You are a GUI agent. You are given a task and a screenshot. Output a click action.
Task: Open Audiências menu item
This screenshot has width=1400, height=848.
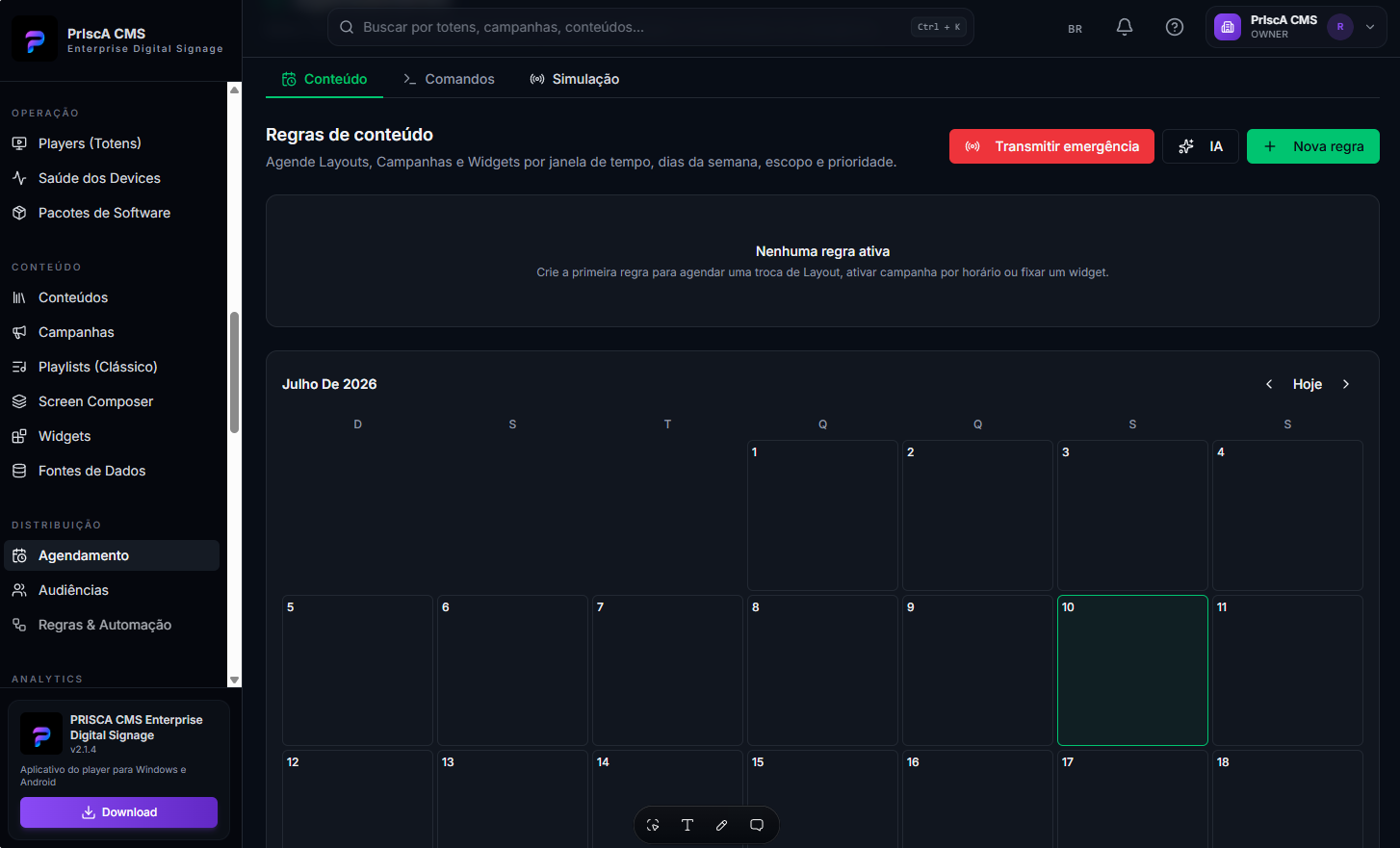[x=112, y=590]
